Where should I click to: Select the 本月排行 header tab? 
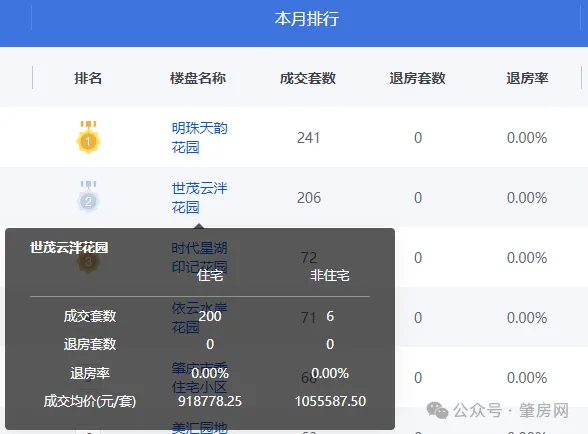307,19
